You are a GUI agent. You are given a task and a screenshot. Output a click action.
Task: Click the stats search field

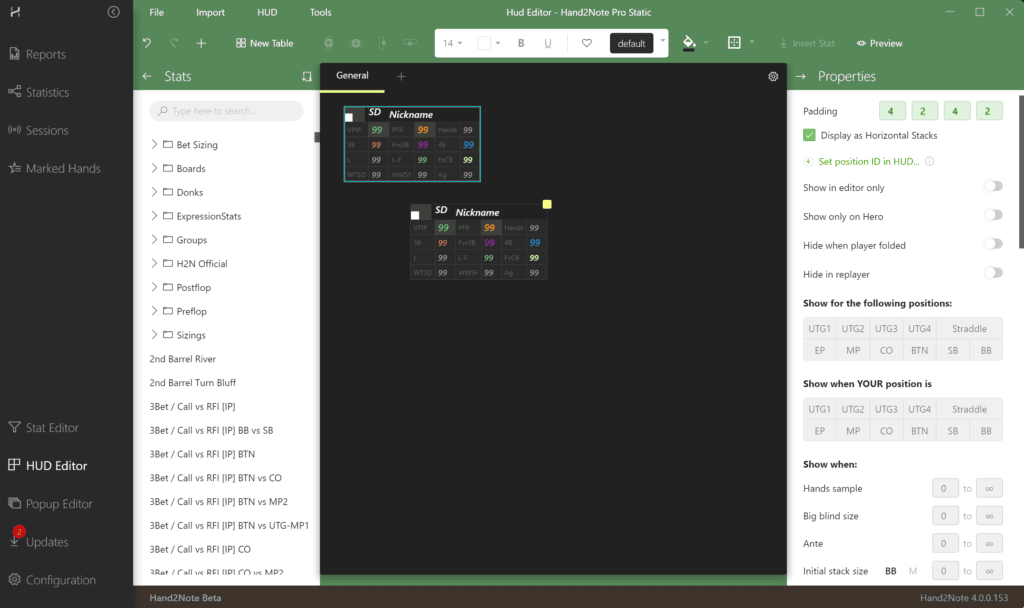point(227,111)
